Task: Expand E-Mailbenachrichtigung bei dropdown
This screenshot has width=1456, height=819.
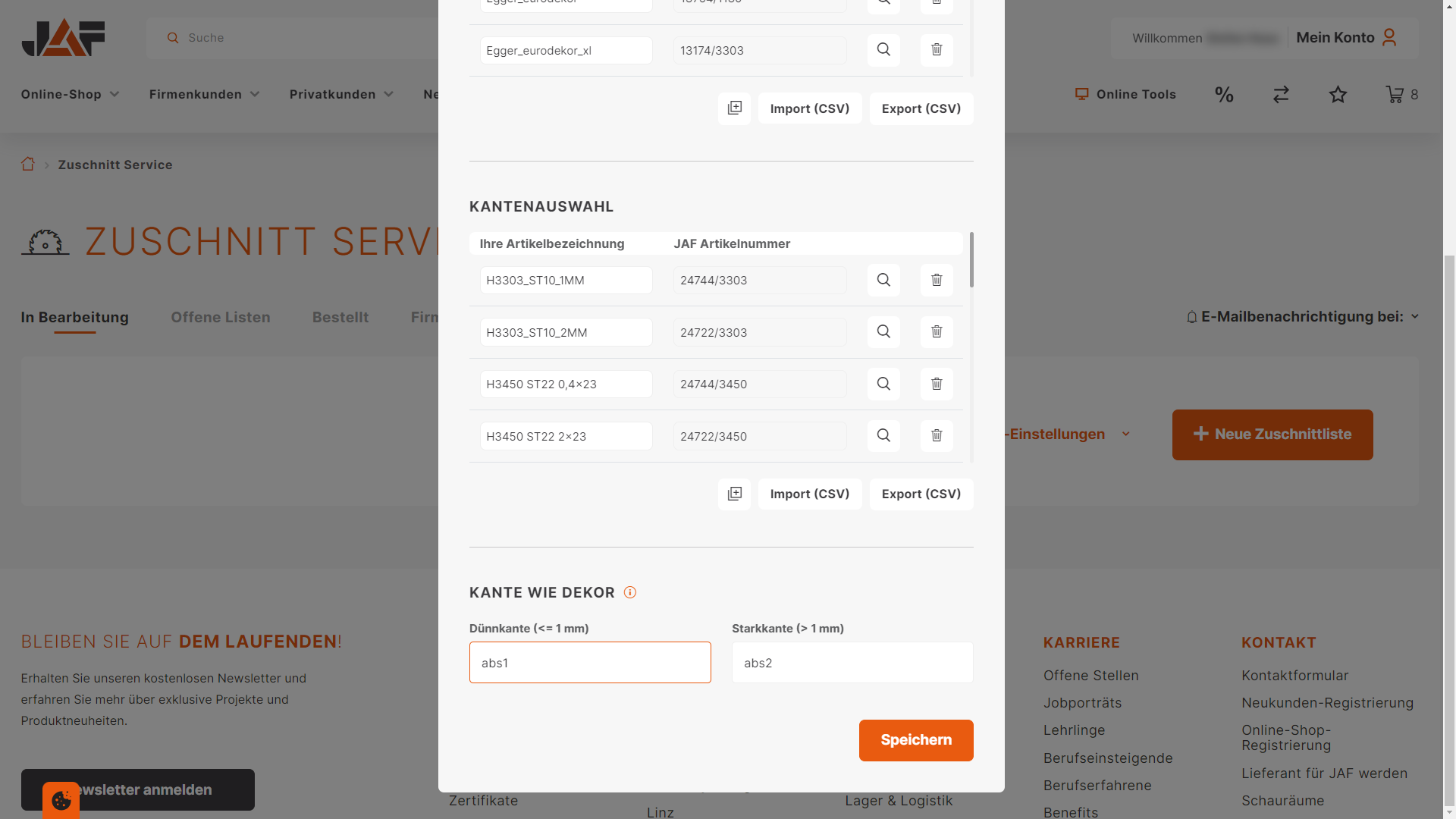Action: pyautogui.click(x=1302, y=317)
